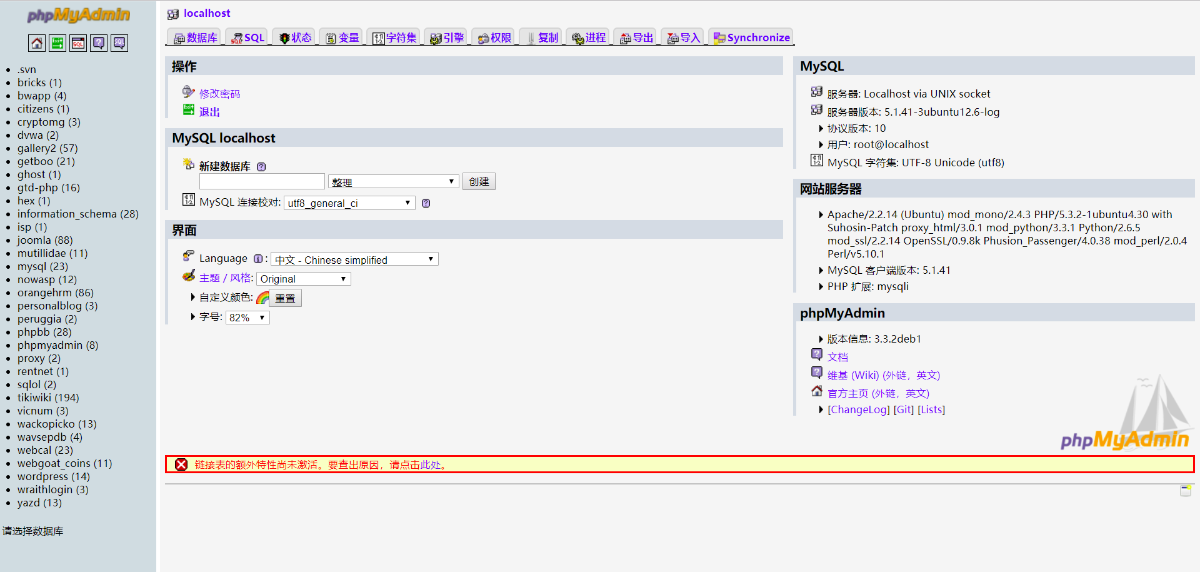1200x572 pixels.
Task: Click the new database name input field
Action: (x=262, y=182)
